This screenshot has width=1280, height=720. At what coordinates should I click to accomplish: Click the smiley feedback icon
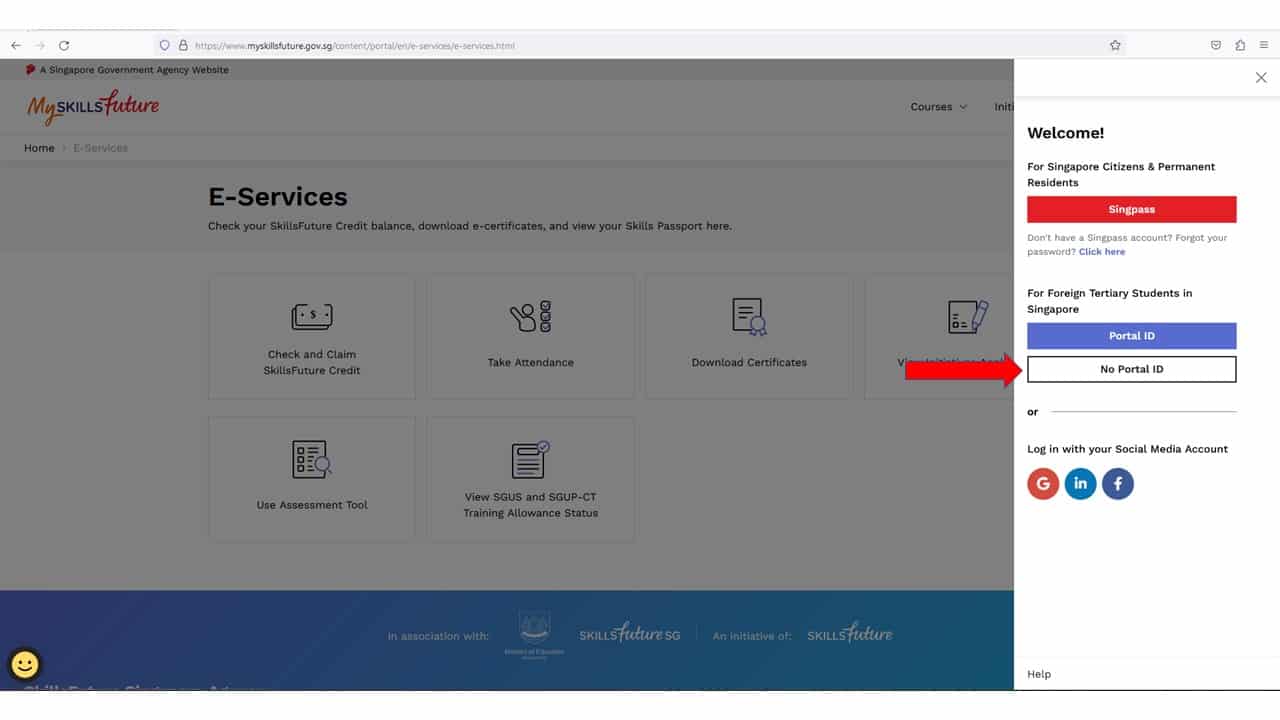click(x=25, y=664)
